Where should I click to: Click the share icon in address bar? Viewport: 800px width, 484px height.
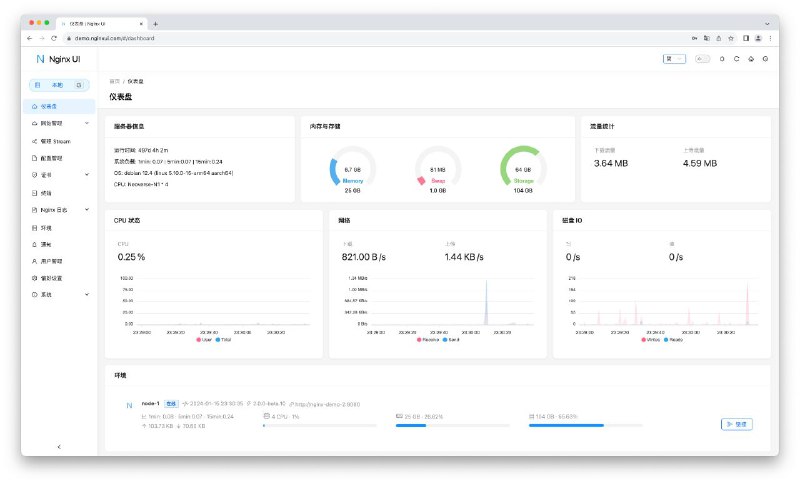tap(718, 38)
